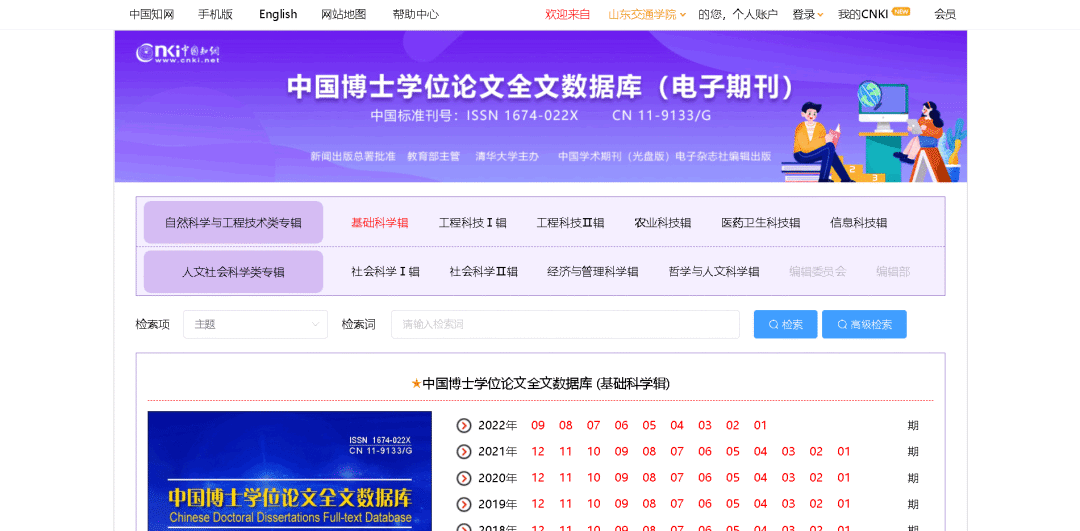Select the 社会科学Ⅱ辑 tab
The image size is (1080, 531).
click(x=484, y=271)
